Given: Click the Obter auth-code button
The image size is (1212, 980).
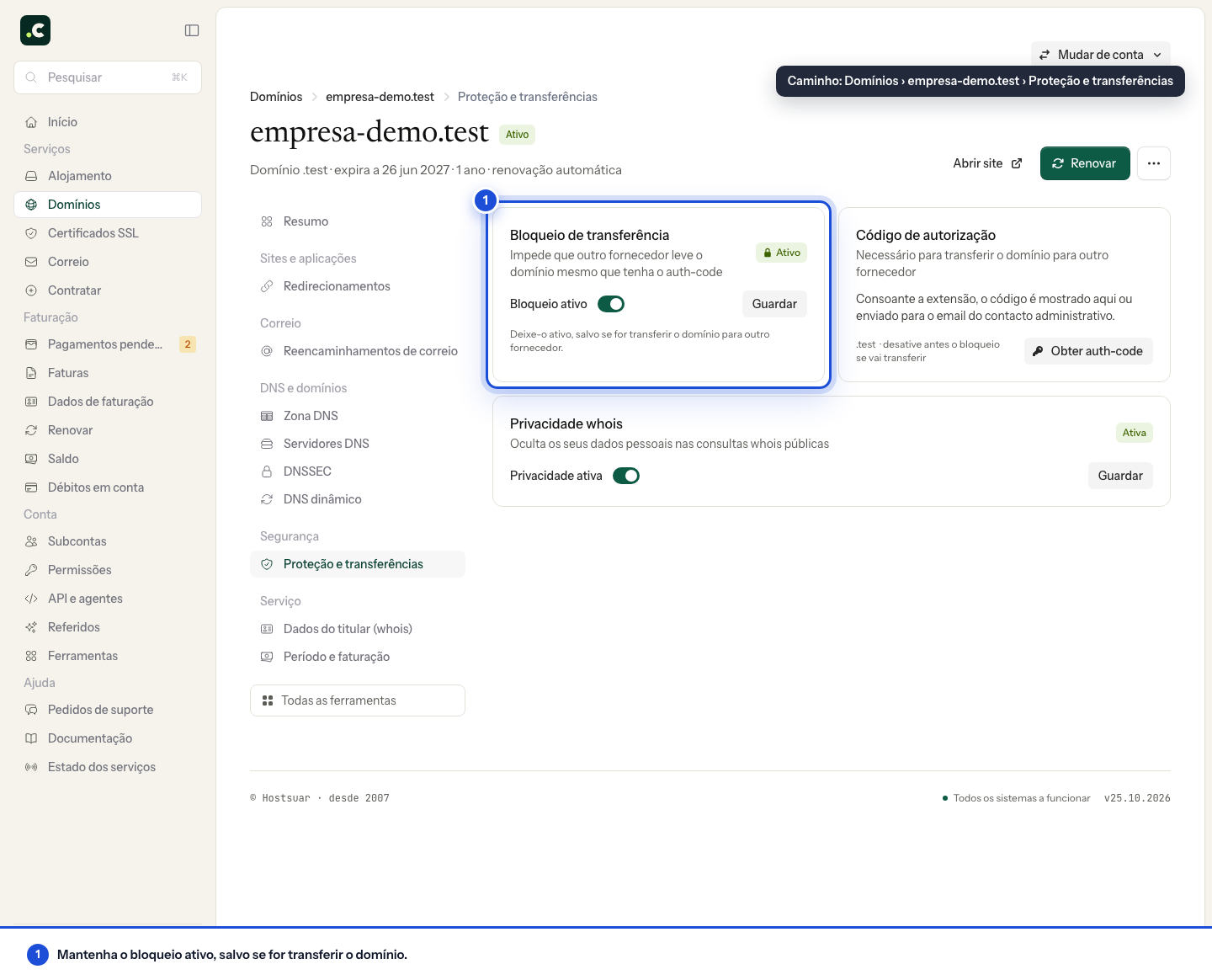Looking at the screenshot, I should (1088, 351).
